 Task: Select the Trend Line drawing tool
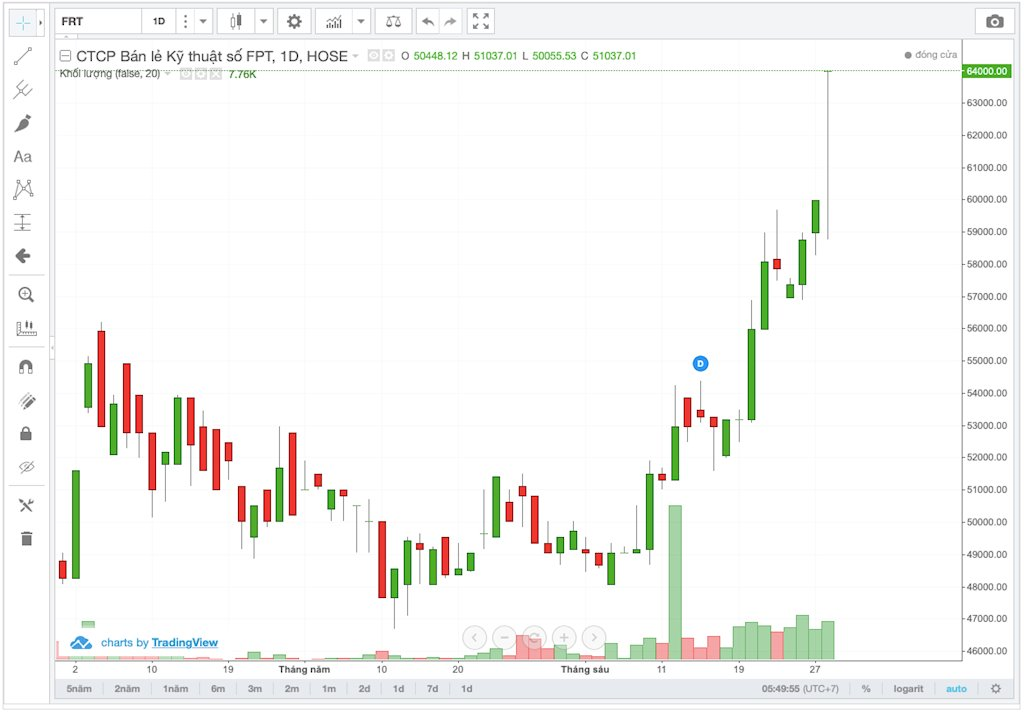point(22,56)
